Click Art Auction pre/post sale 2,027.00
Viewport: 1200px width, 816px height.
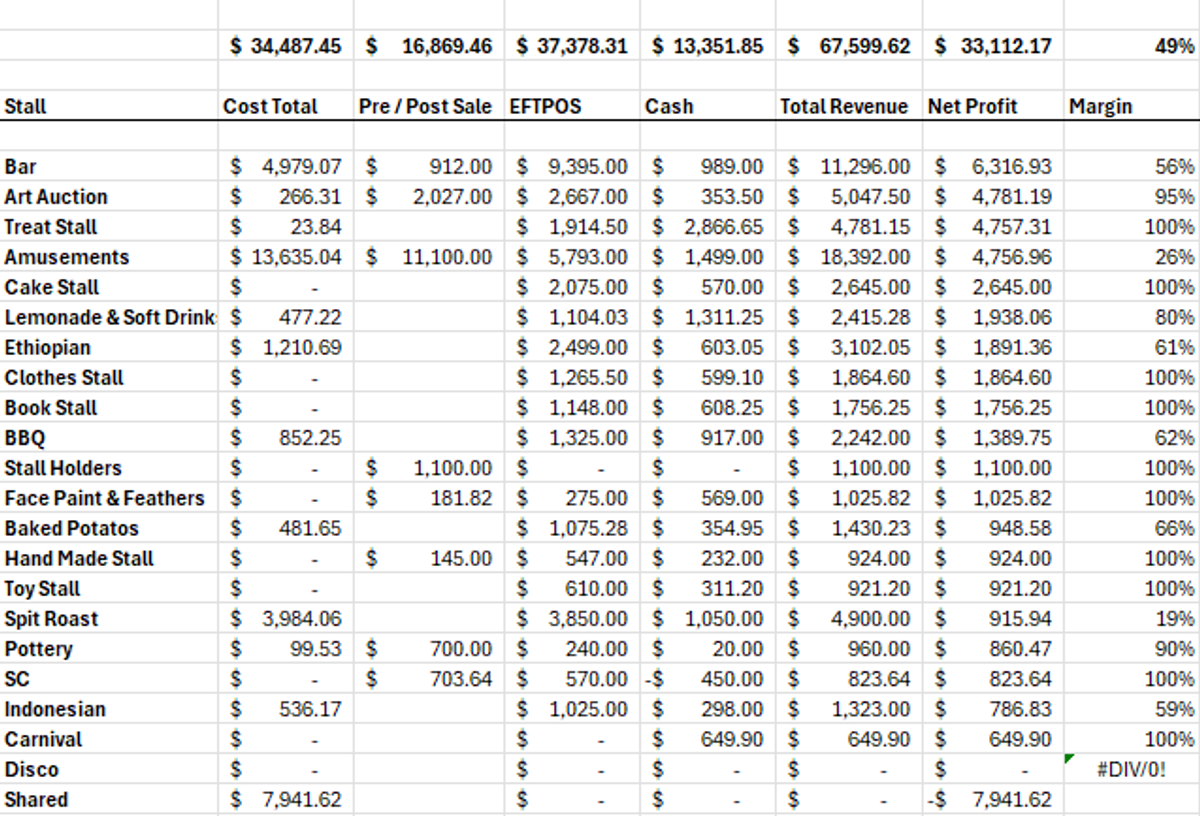[430, 197]
